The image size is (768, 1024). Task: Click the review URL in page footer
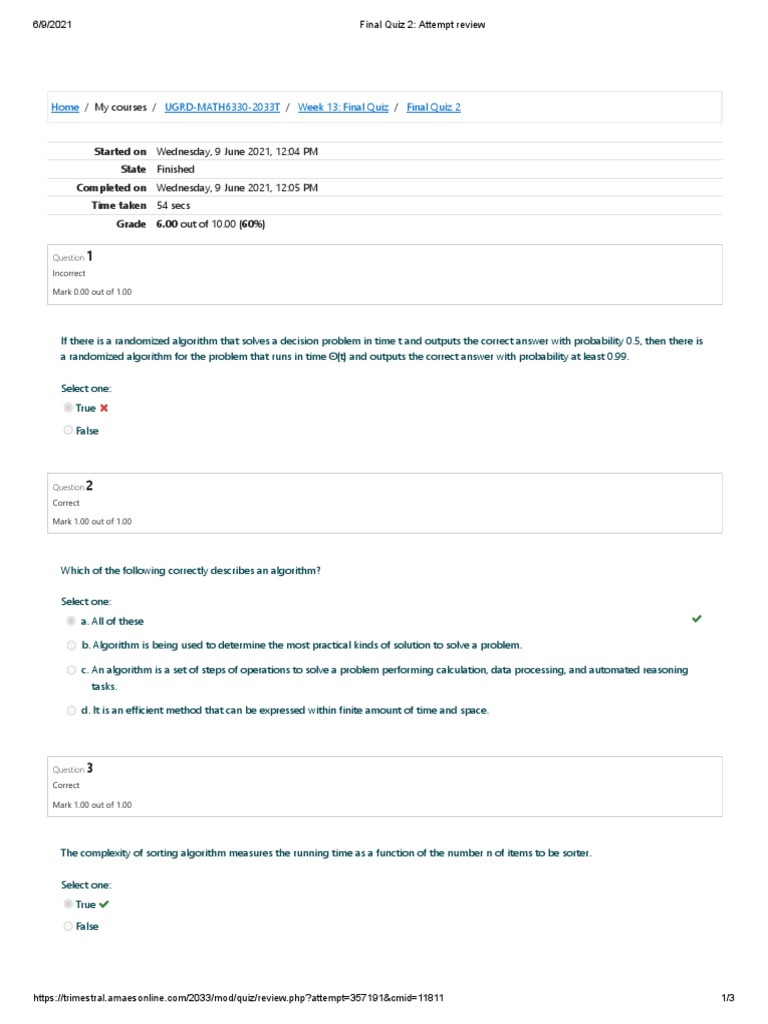pos(238,997)
